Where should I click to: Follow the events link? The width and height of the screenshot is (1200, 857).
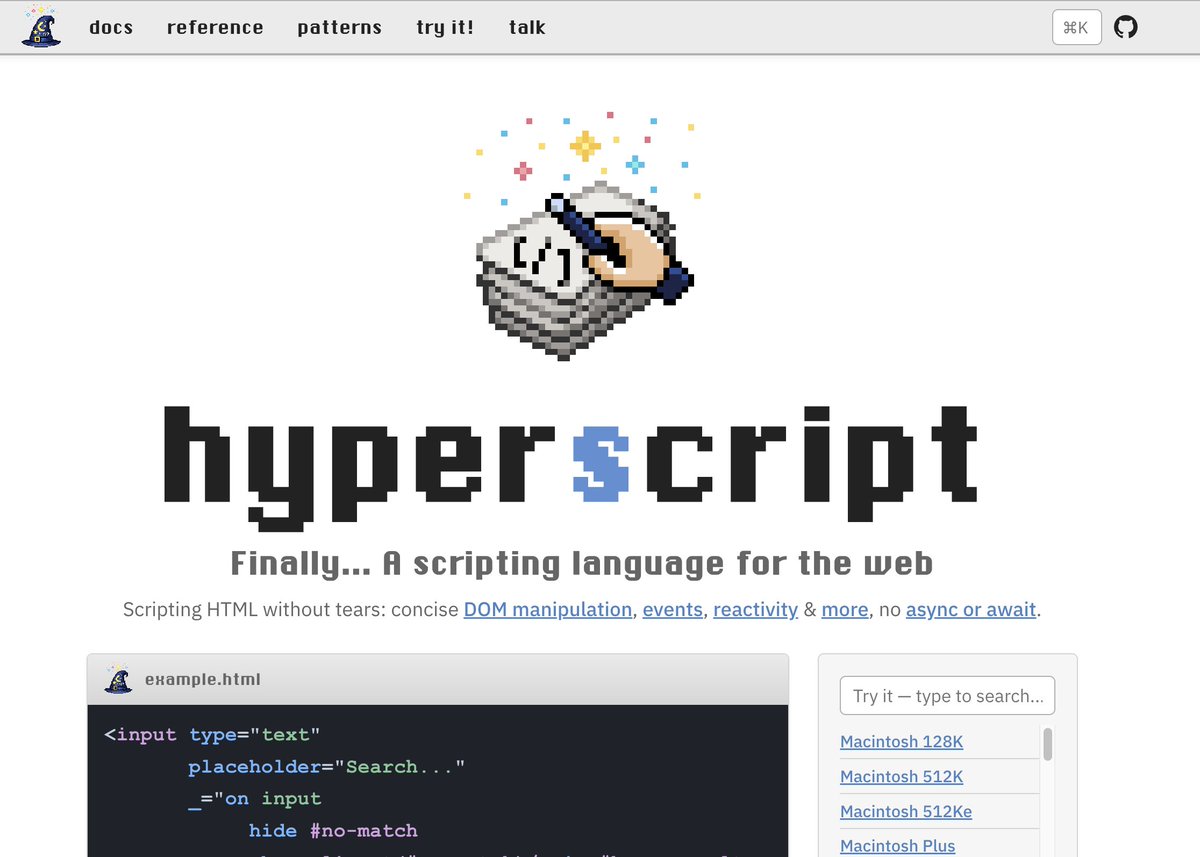[673, 609]
